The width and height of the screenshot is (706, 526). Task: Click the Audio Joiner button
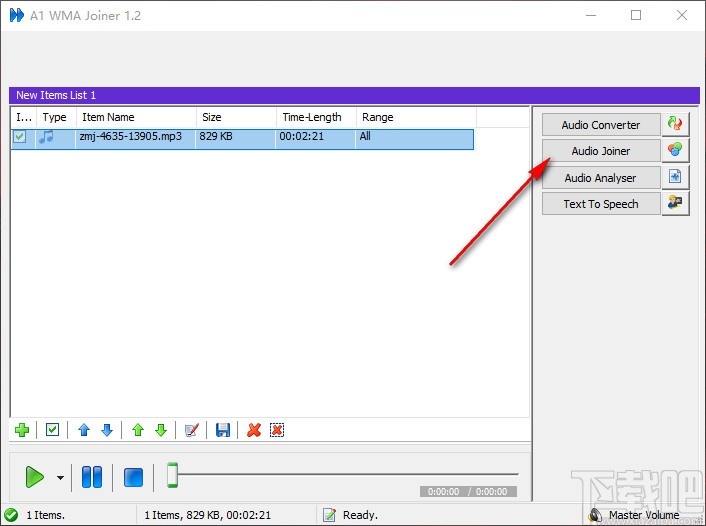[601, 151]
